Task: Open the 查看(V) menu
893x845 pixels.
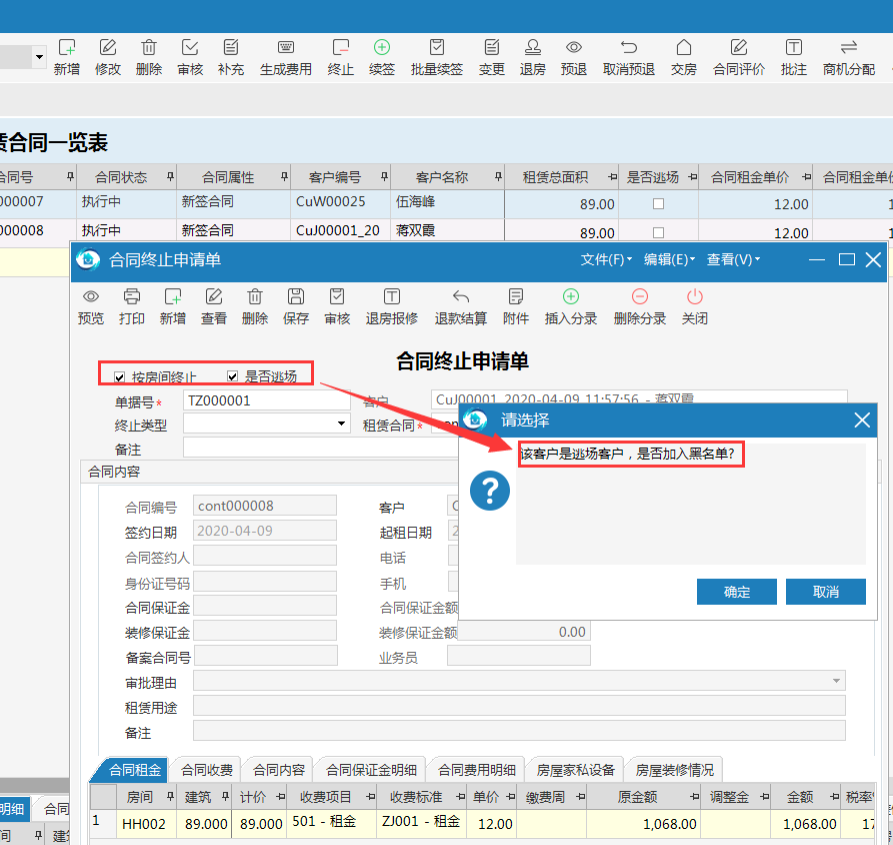Action: [733, 260]
